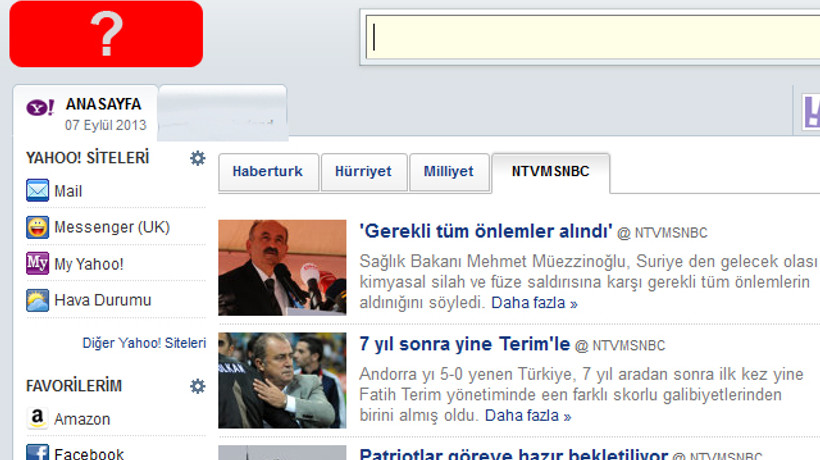The width and height of the screenshot is (820, 460).
Task: Open Facebook favorite link
Action: point(89,453)
